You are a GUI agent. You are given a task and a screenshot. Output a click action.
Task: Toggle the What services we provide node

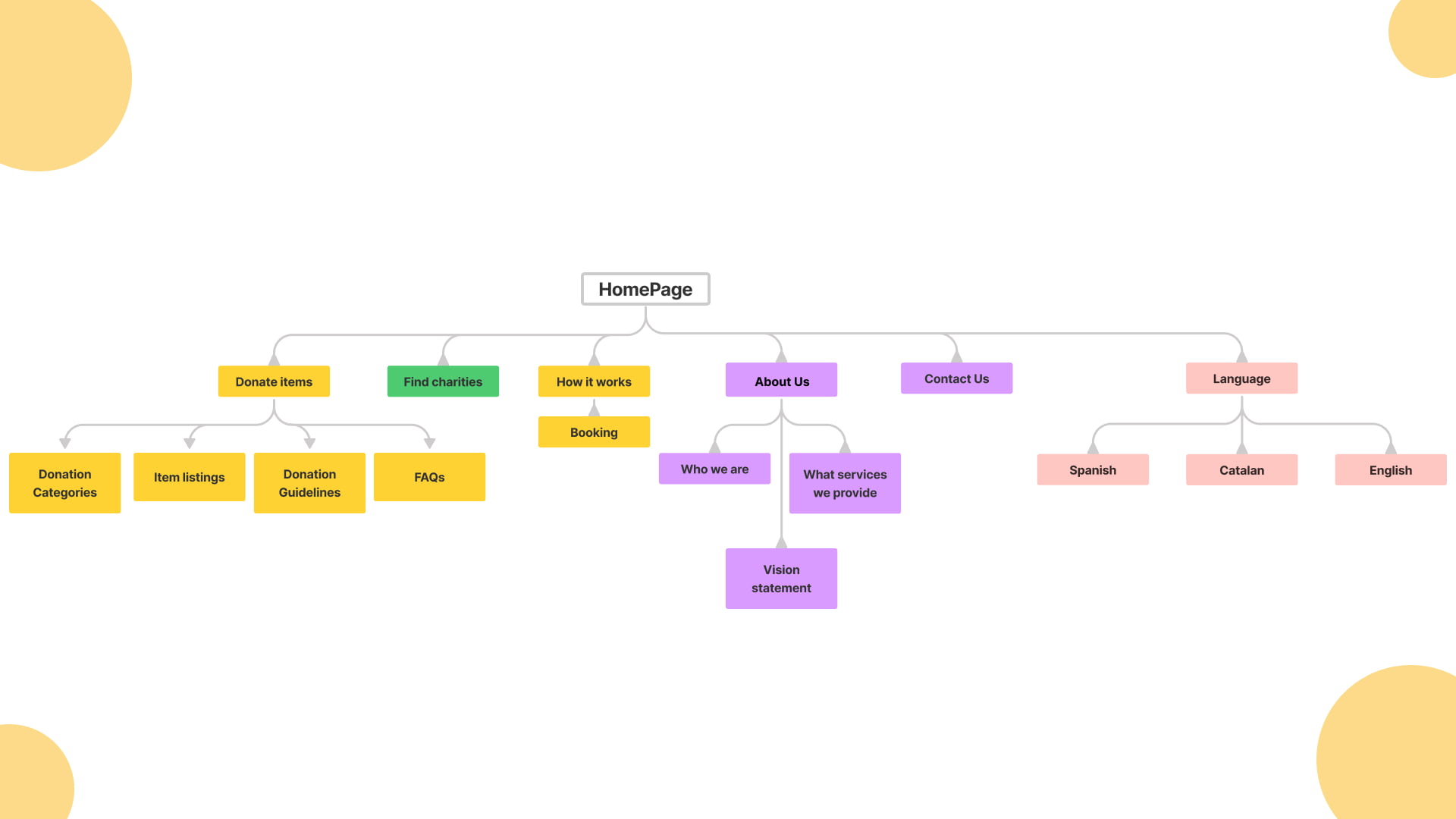(844, 482)
